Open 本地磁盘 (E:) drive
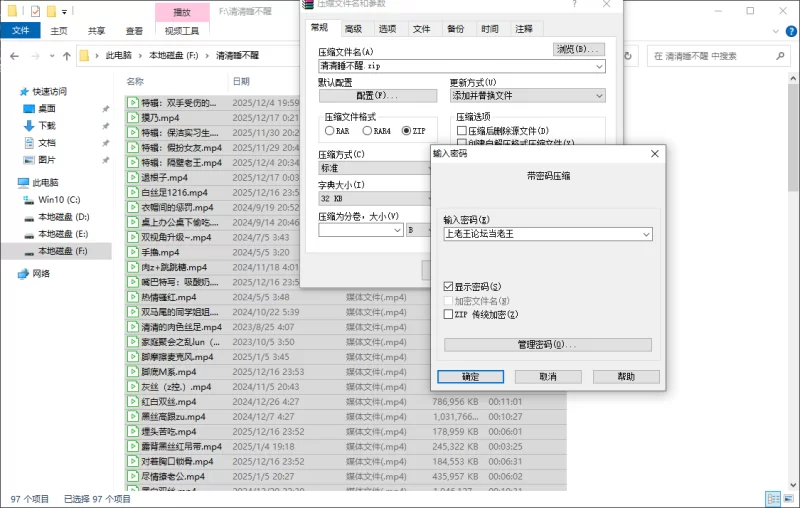 point(63,234)
